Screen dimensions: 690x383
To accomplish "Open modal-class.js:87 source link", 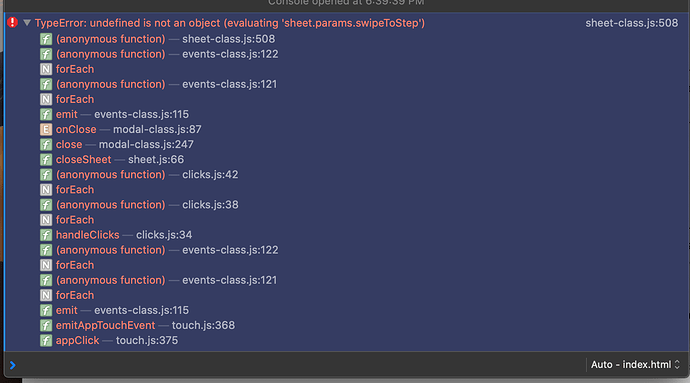I will point(157,129).
